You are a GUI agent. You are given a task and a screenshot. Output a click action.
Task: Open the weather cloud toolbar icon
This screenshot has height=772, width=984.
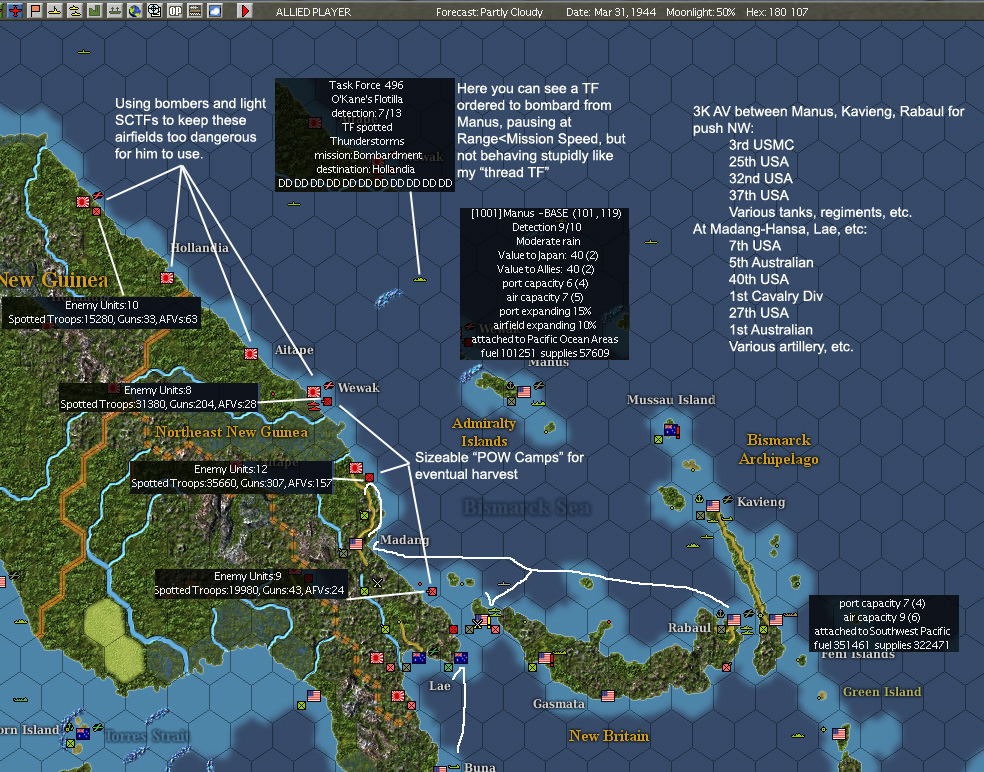pos(215,11)
